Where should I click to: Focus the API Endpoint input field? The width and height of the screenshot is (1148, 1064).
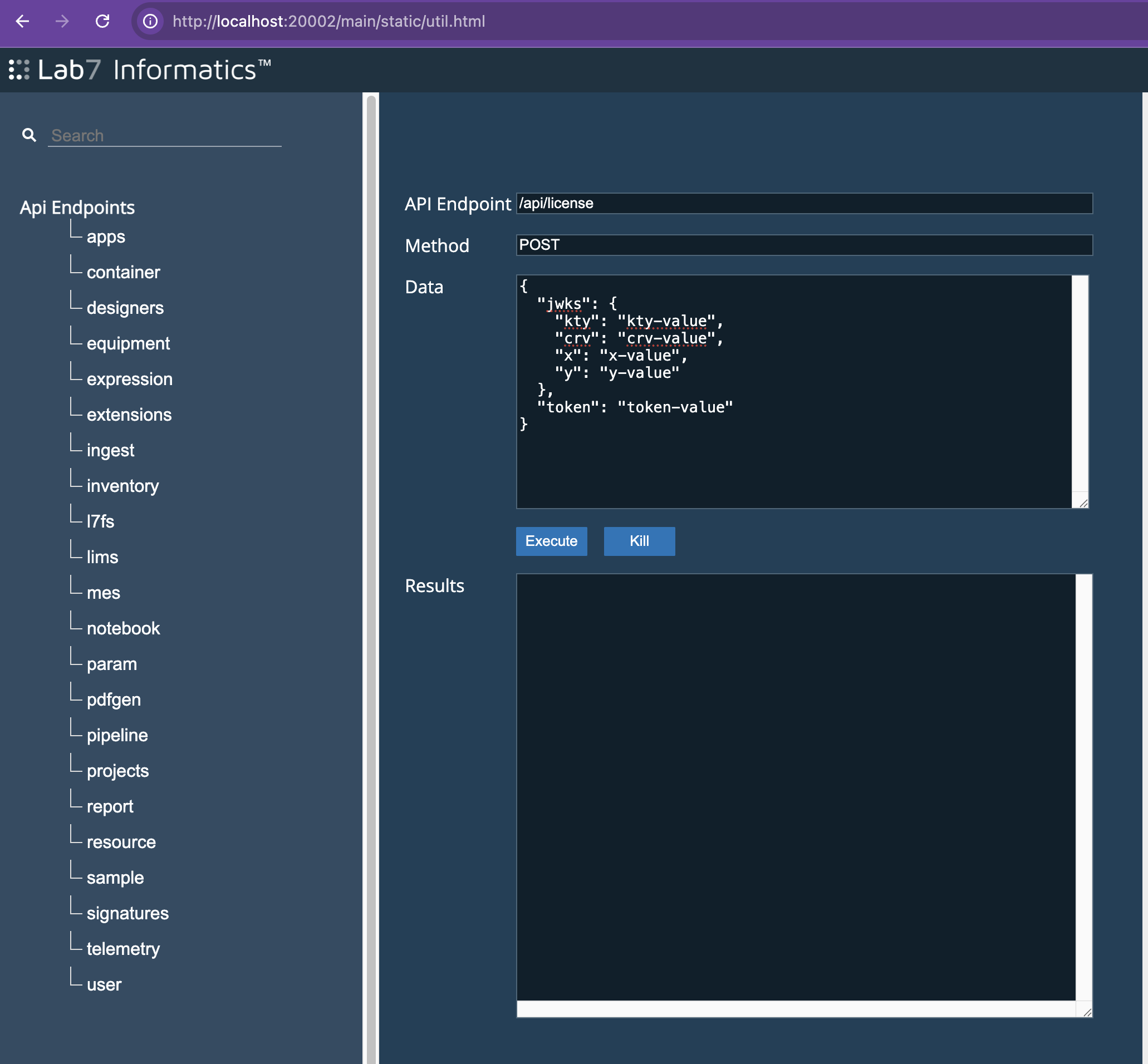point(803,203)
